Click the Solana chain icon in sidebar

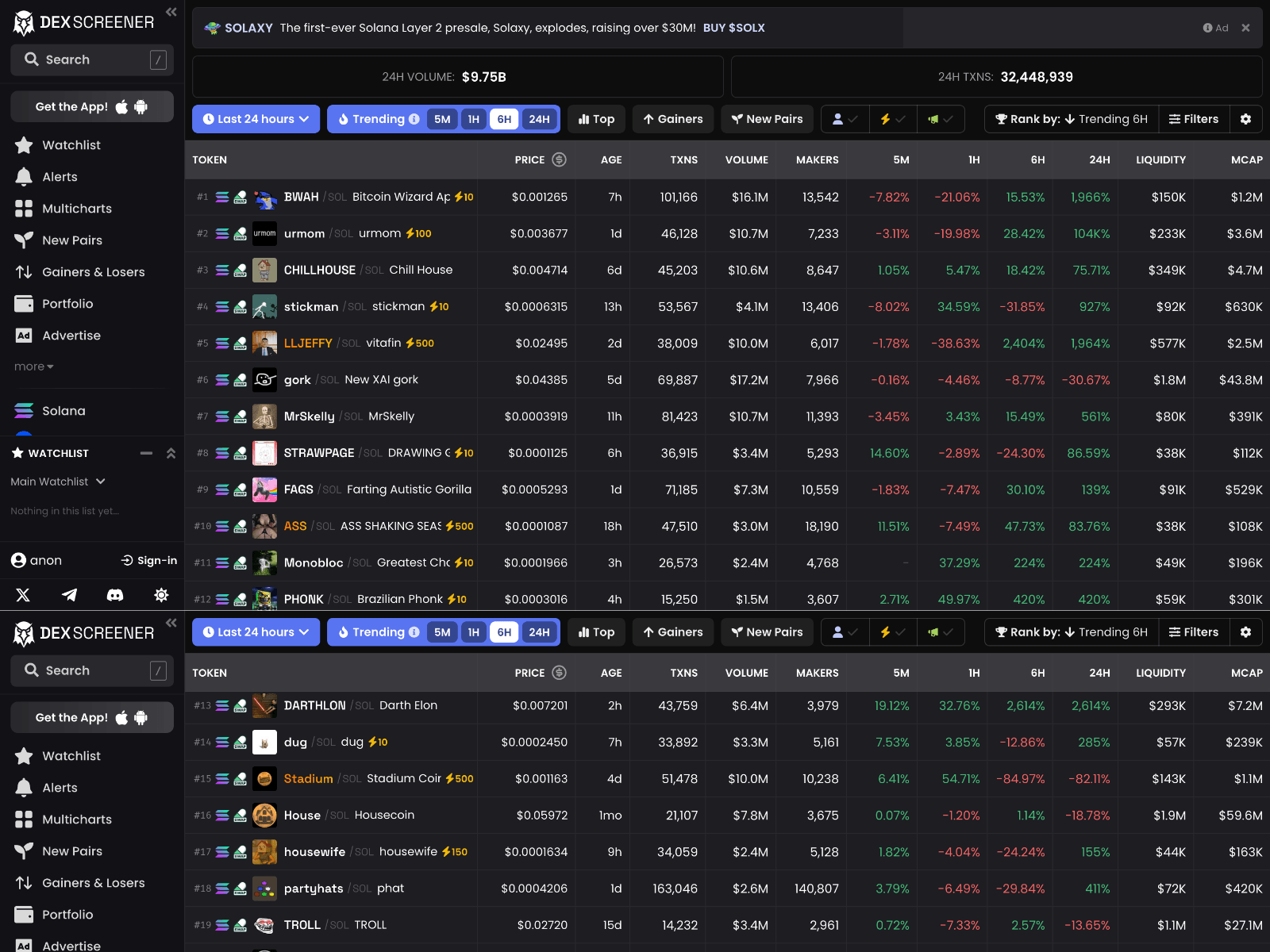pyautogui.click(x=22, y=410)
